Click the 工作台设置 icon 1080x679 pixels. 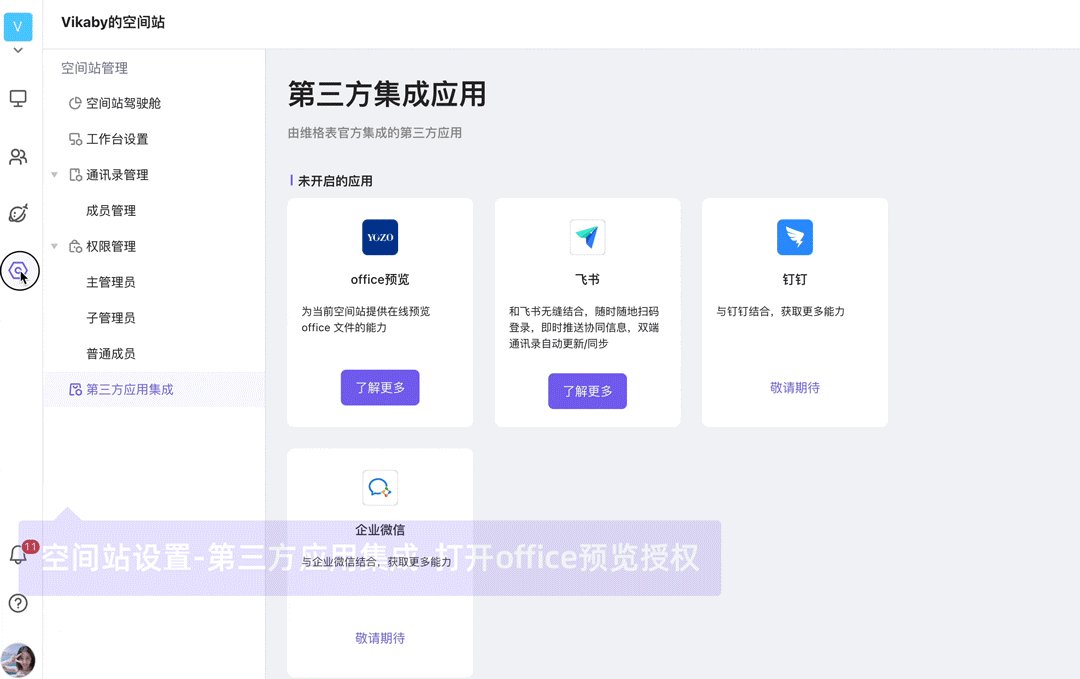coord(75,139)
